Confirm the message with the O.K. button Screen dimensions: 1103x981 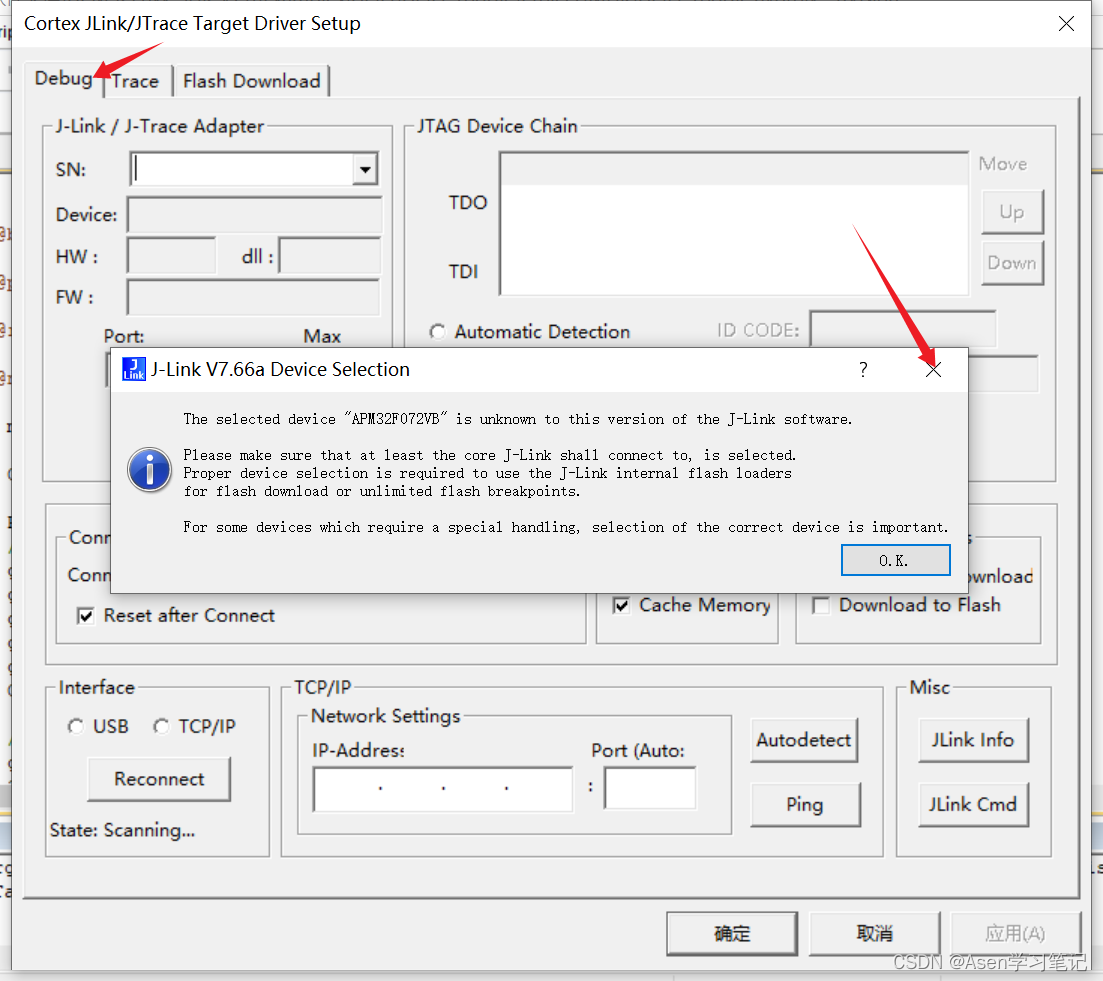(895, 560)
